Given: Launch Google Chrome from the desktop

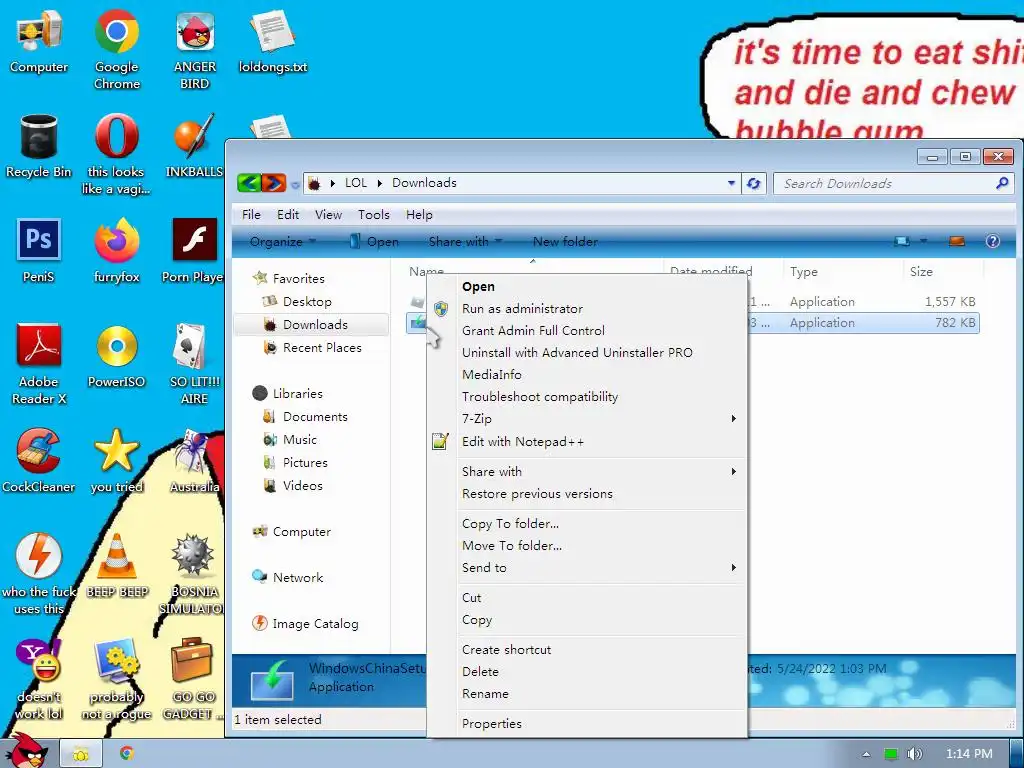Looking at the screenshot, I should click(117, 49).
